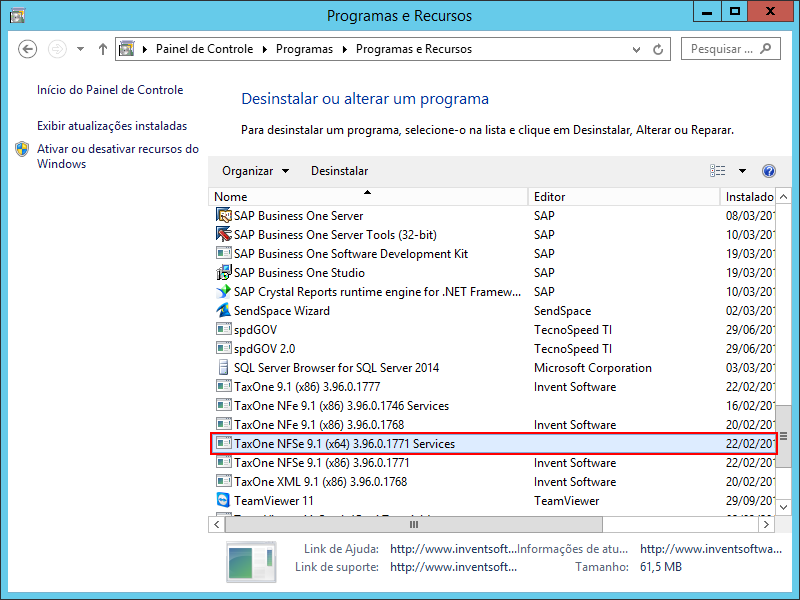Click the SAP Business One Server icon
The image size is (800, 600).
223,215
